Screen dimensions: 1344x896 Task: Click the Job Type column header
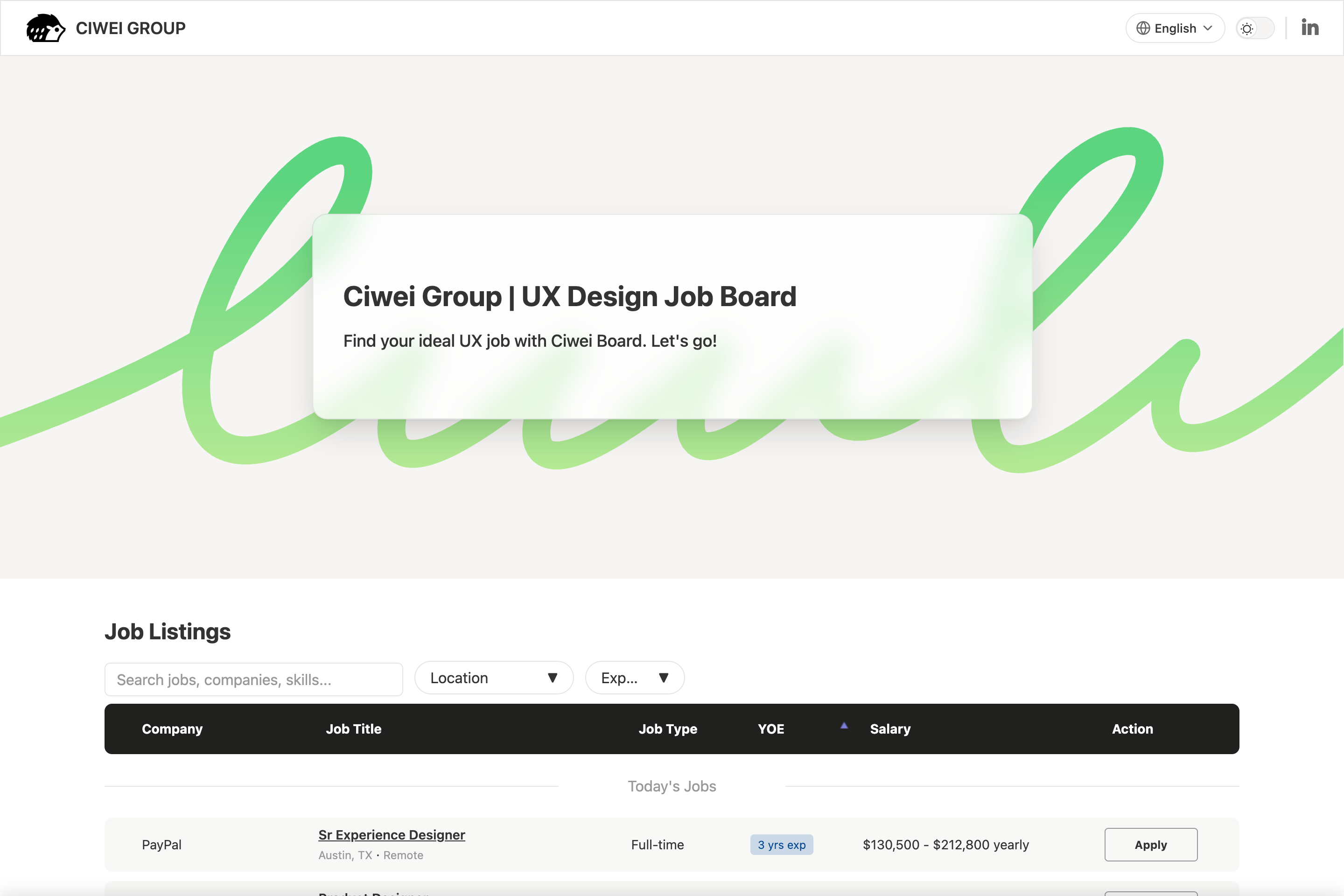667,728
